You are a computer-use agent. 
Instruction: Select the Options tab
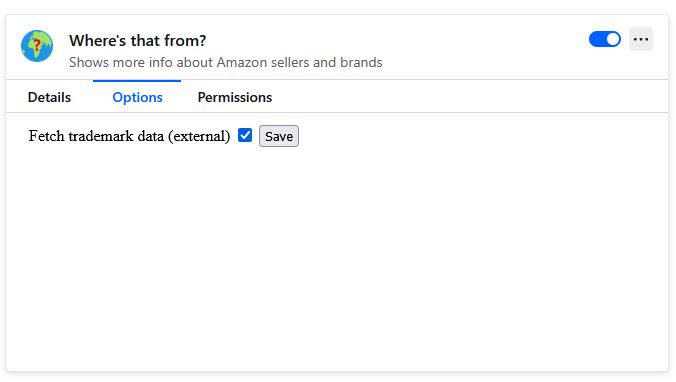(x=138, y=97)
